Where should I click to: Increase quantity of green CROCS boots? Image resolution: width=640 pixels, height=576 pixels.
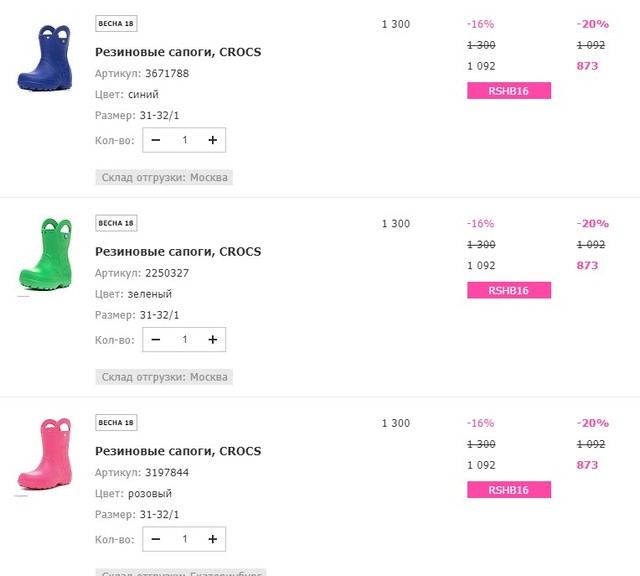point(213,340)
